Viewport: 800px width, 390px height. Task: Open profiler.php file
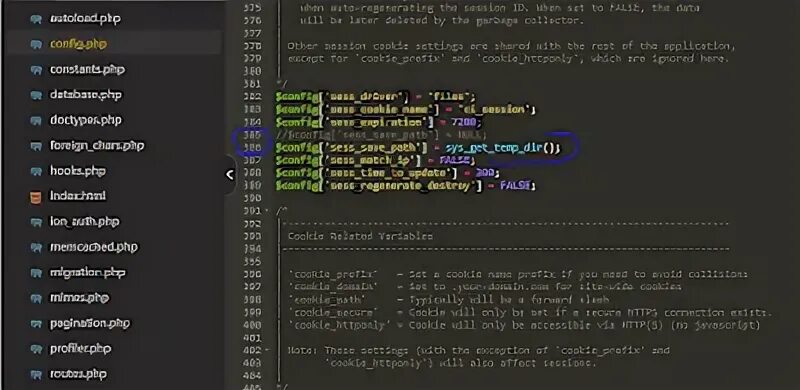pos(80,349)
